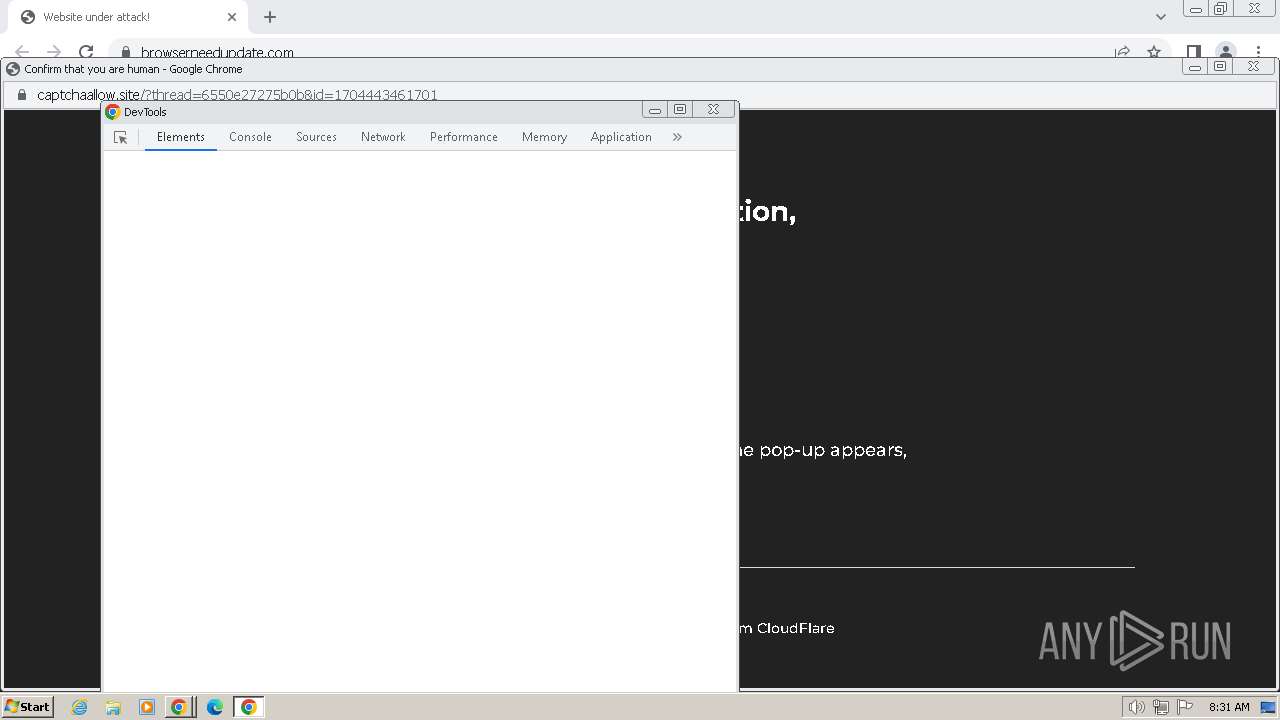Open the Application tab
Screen dimensions: 1280x720
pyautogui.click(x=621, y=137)
